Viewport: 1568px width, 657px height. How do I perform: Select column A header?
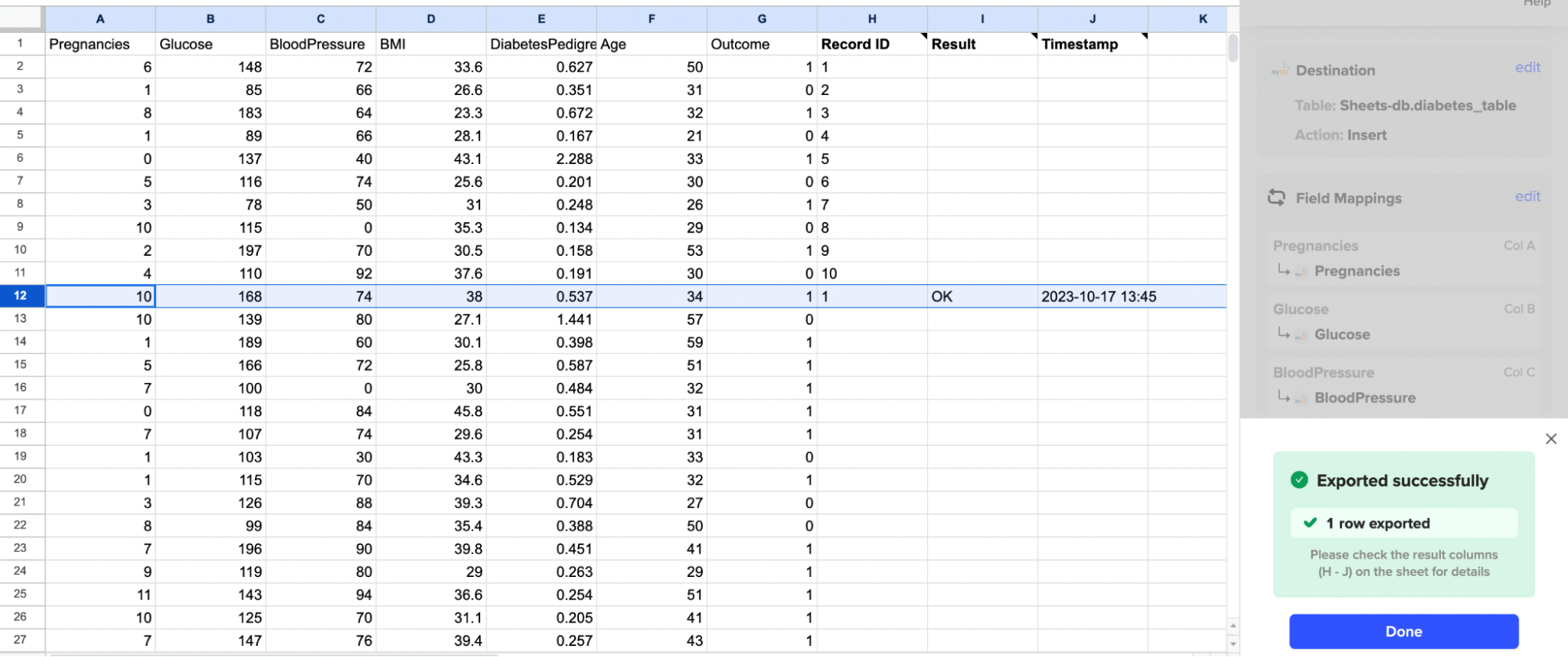click(100, 19)
